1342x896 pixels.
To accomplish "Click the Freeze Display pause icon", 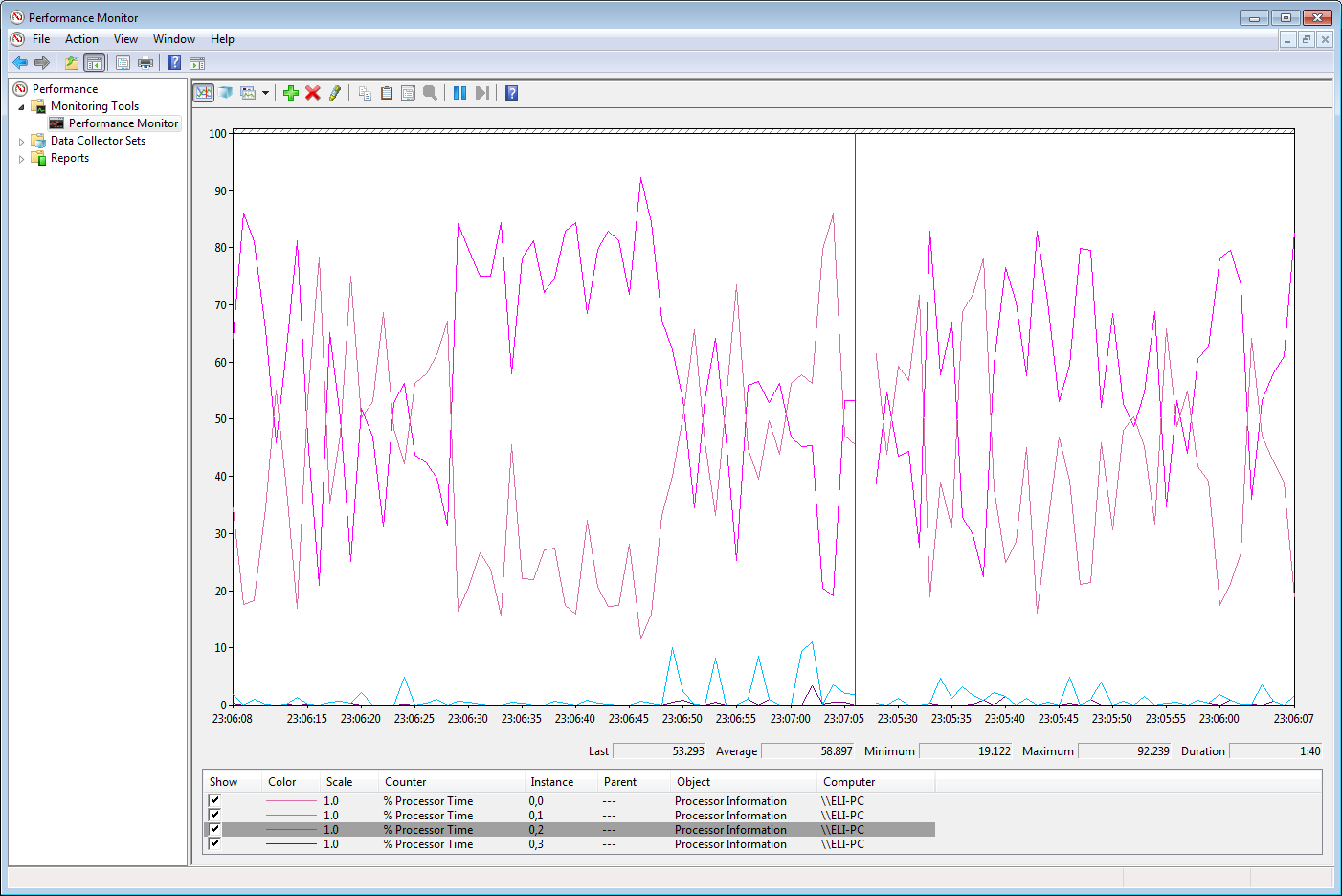I will (x=459, y=93).
